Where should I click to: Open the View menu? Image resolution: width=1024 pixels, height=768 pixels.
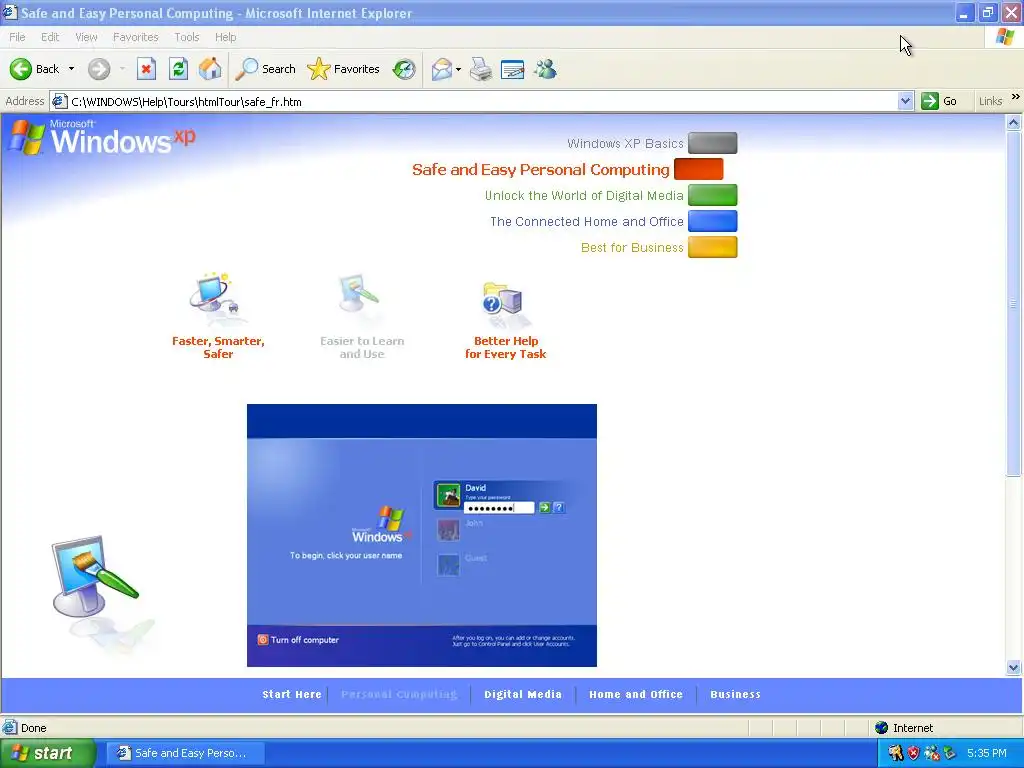click(x=86, y=37)
